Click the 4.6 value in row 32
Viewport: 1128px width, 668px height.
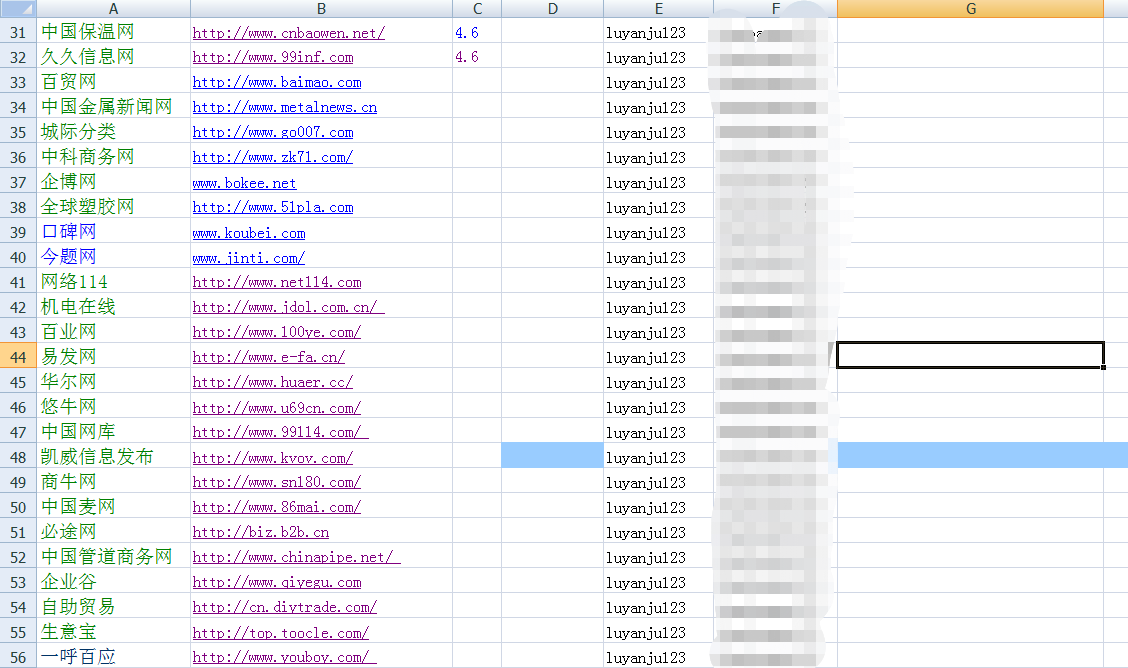point(467,58)
